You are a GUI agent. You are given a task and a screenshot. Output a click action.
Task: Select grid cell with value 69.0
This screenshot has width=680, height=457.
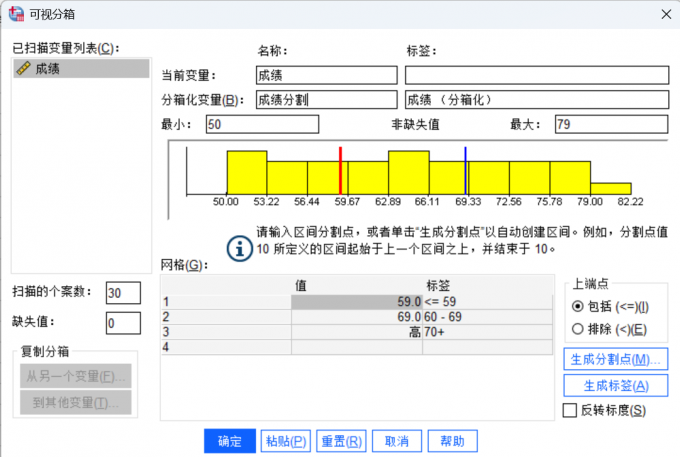357,317
